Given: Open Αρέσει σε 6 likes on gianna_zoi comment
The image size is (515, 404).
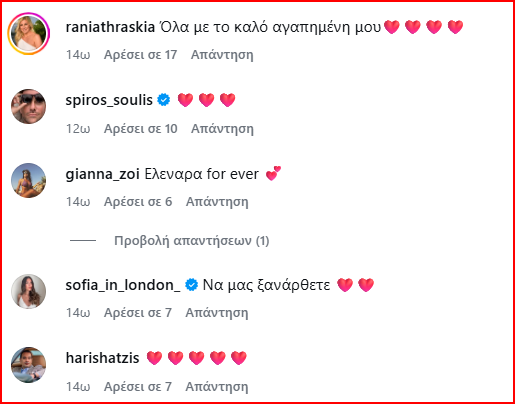Looking at the screenshot, I should 138,202.
